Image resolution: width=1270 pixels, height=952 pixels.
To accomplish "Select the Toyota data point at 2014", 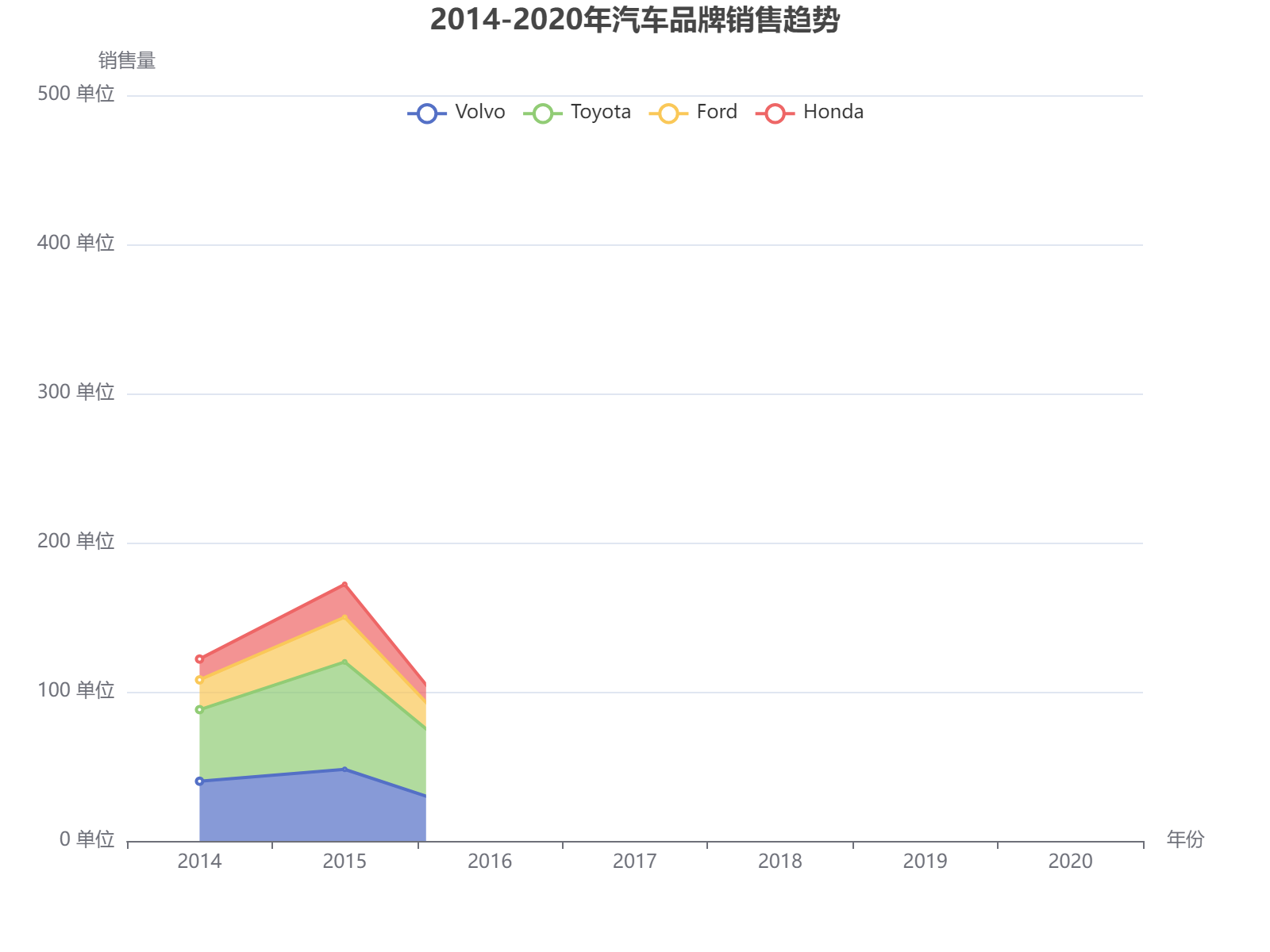I will [x=199, y=709].
